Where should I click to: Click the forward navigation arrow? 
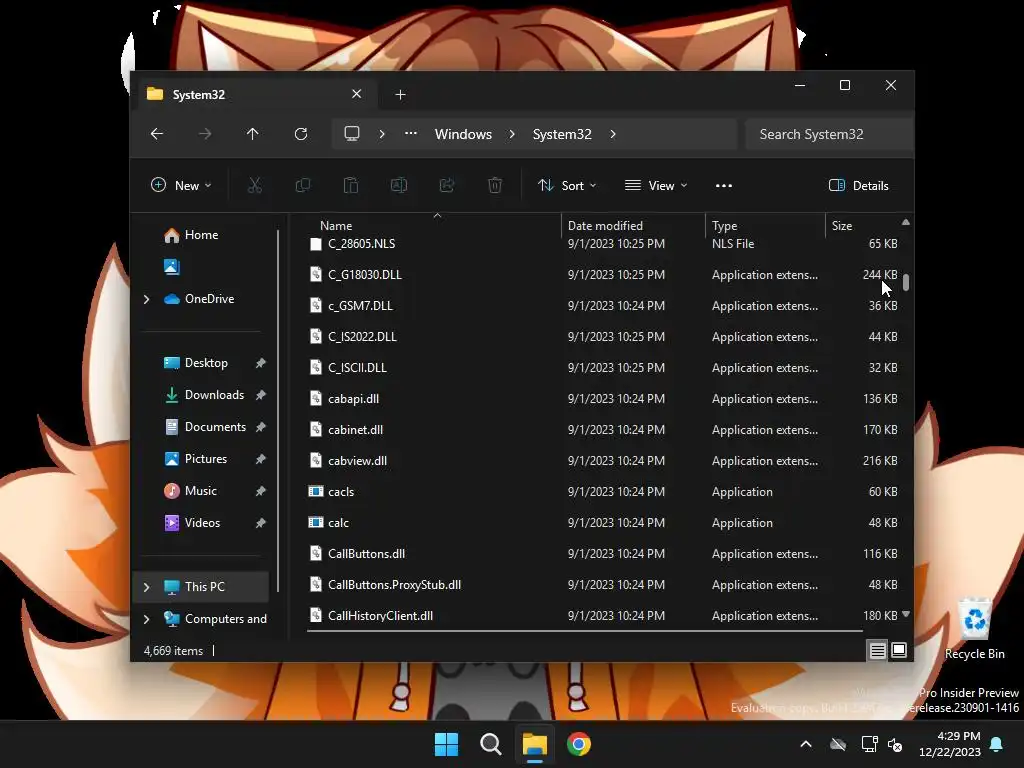[205, 134]
